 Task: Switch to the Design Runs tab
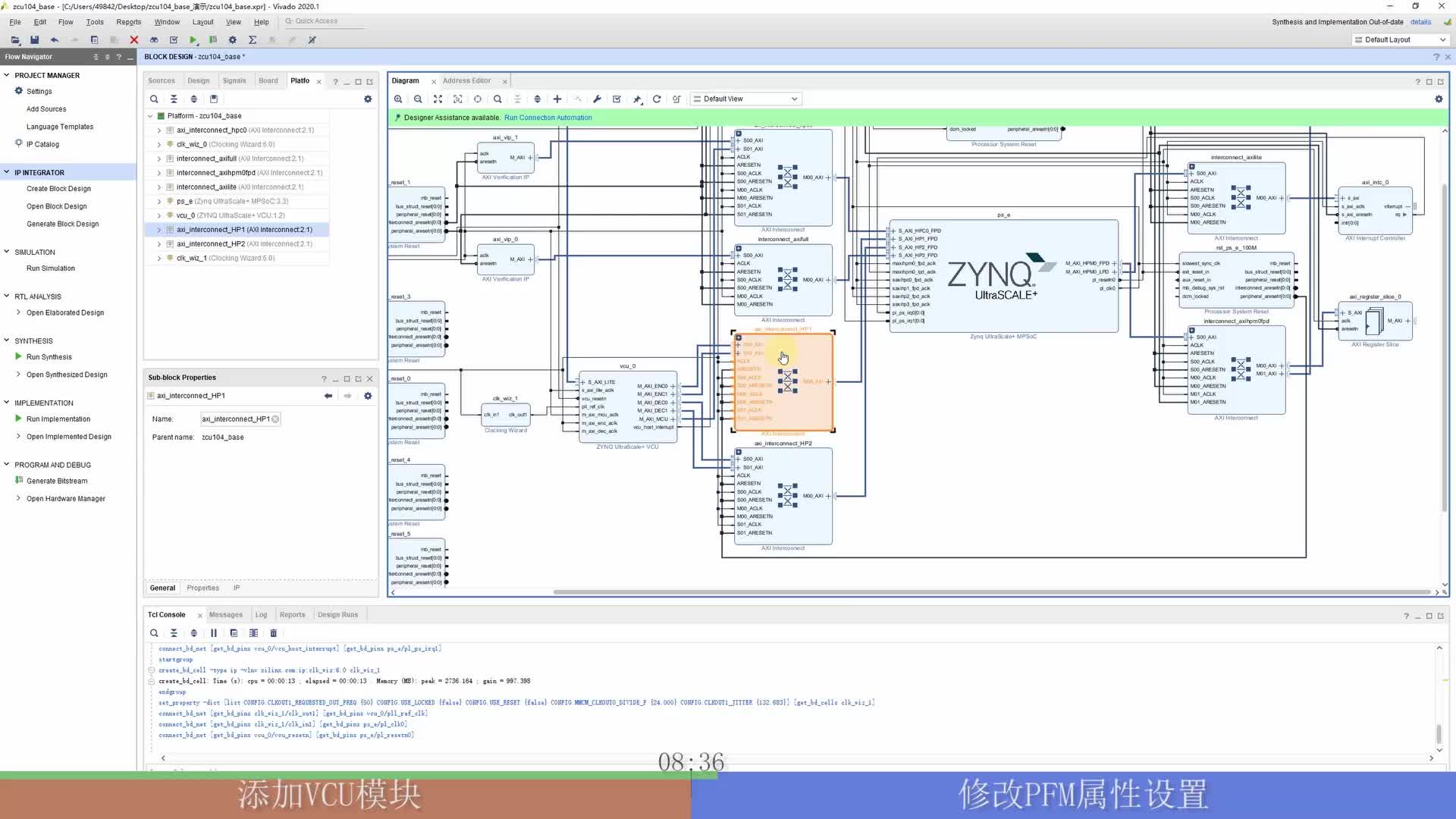337,614
